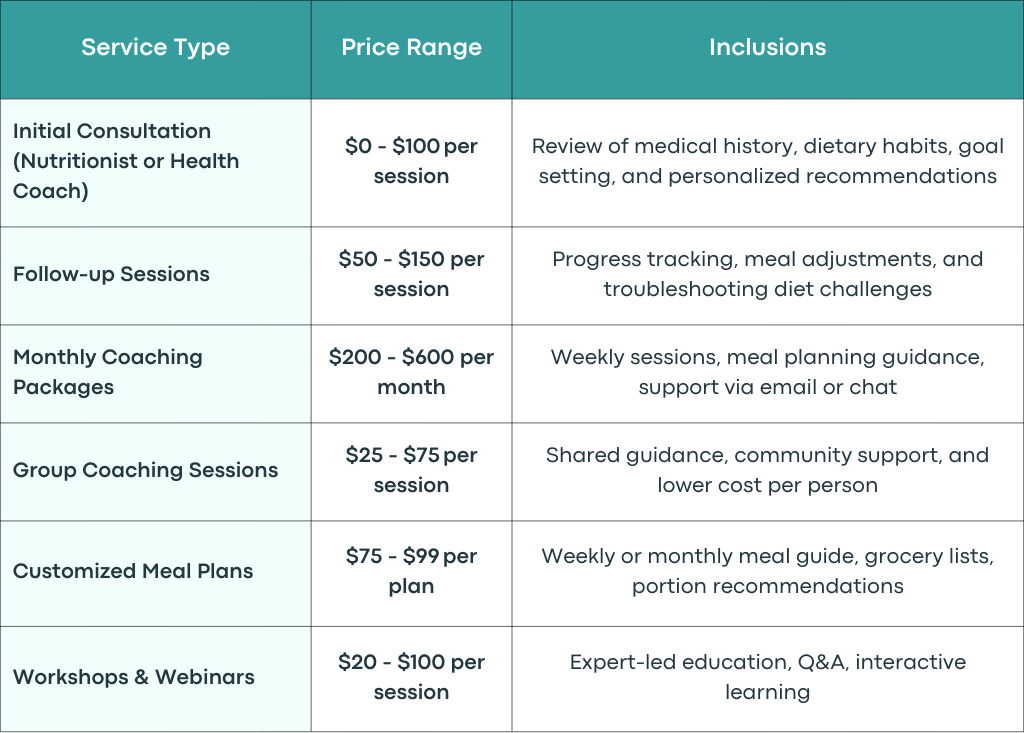Click the $0 - $100 per session price

click(411, 161)
